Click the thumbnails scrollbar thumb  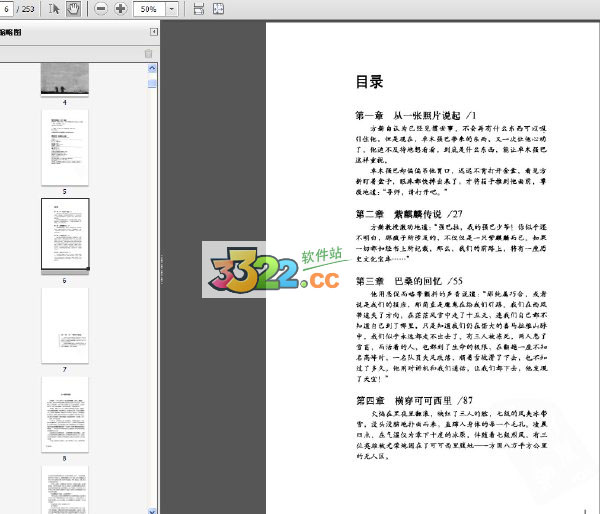tap(152, 83)
